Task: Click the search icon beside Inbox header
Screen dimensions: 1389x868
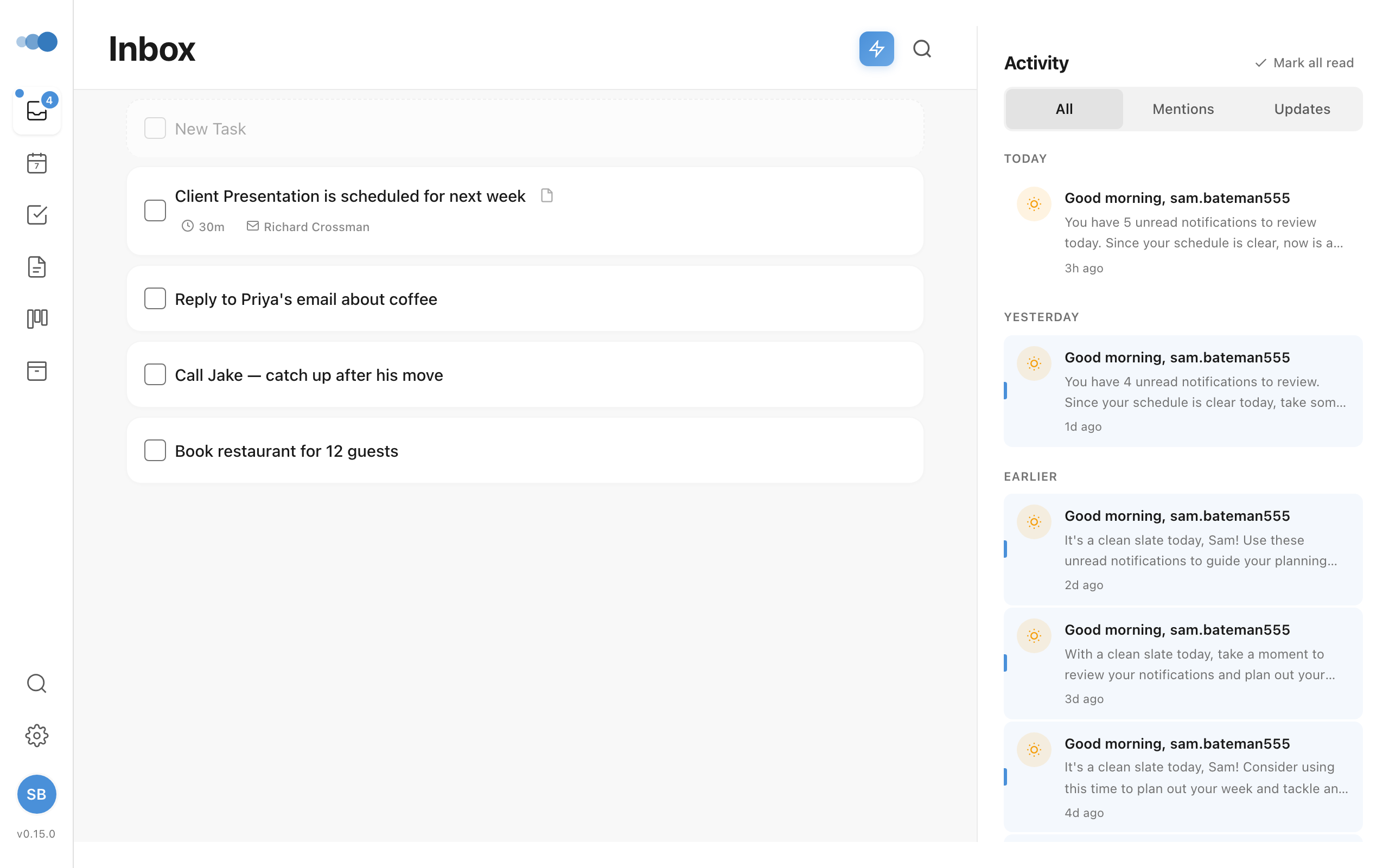Action: point(922,49)
